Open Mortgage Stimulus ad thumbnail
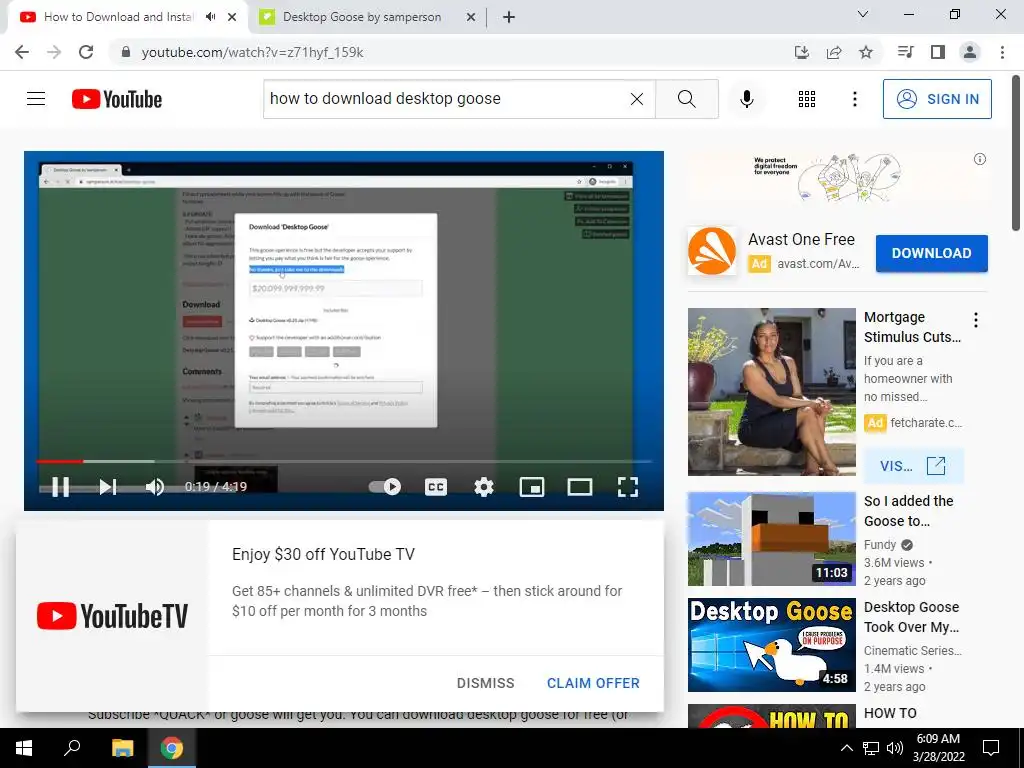Screen dimensions: 1024x768 click(771, 392)
